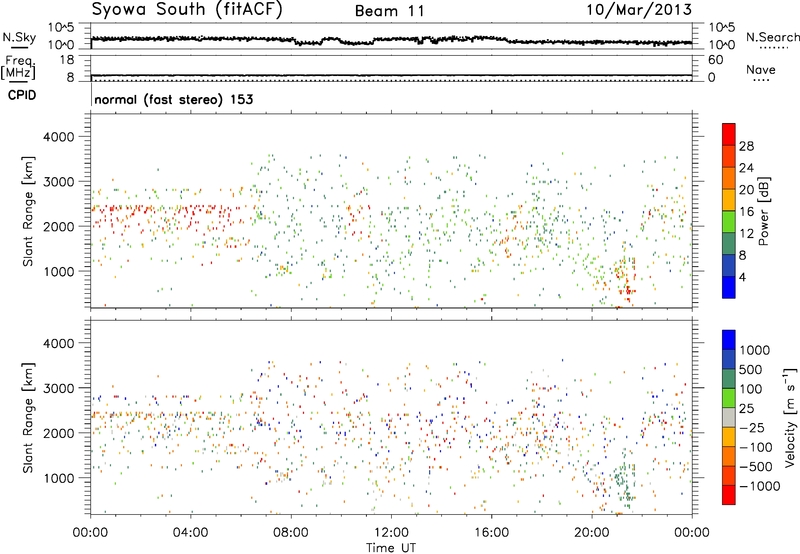Click the Power colorbar value '28'
800x554 pixels.
[x=746, y=146]
